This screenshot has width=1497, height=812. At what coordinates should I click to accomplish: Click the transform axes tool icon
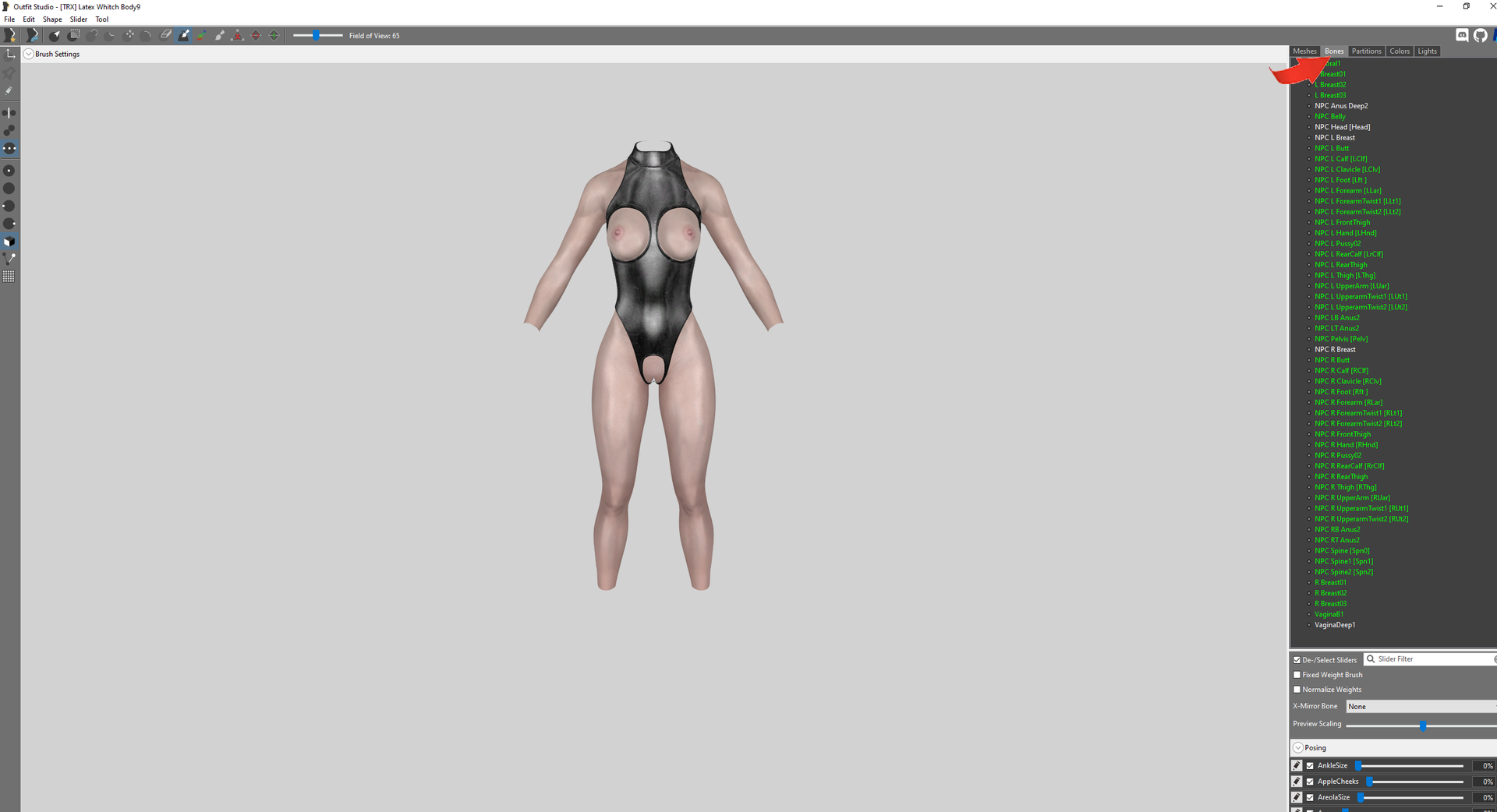click(9, 54)
